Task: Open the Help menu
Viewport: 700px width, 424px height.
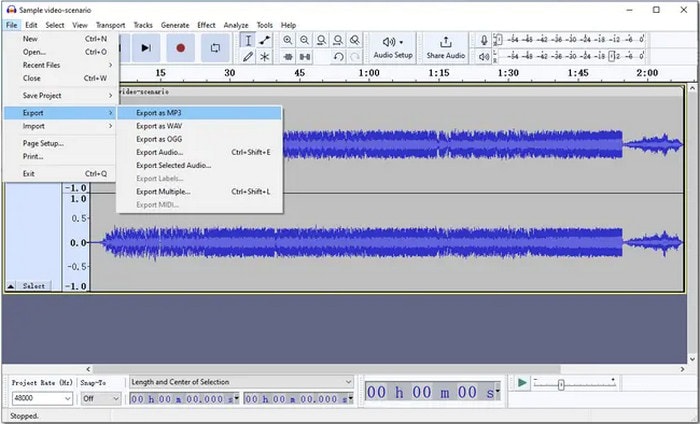Action: click(288, 25)
